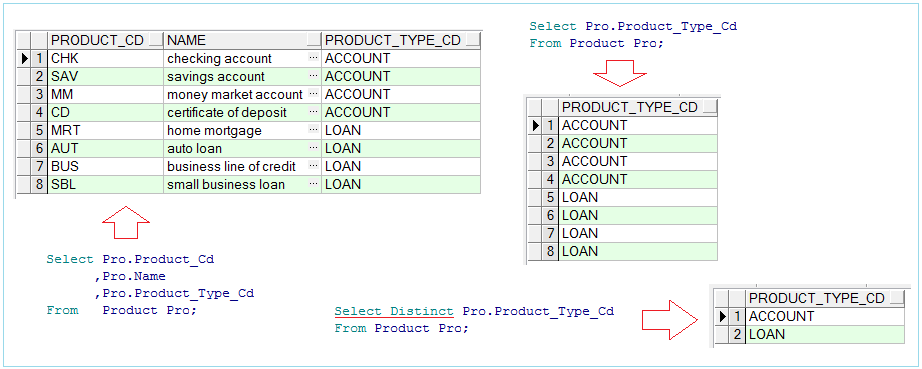This screenshot has width=922, height=369.
Task: Click ellipsis button beside checking account
Action: [x=313, y=58]
